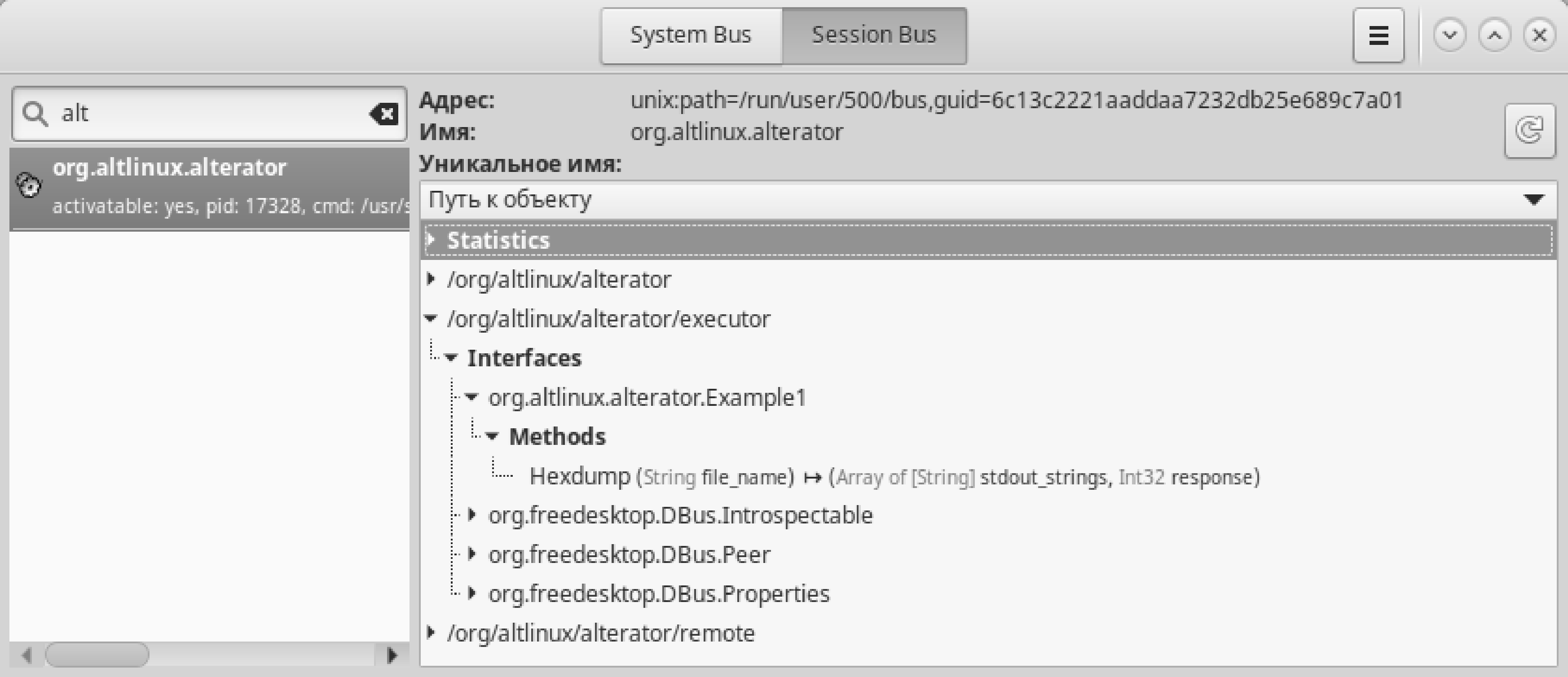Viewport: 1568px width, 677px height.
Task: Switch to the System Bus tab
Action: click(690, 35)
